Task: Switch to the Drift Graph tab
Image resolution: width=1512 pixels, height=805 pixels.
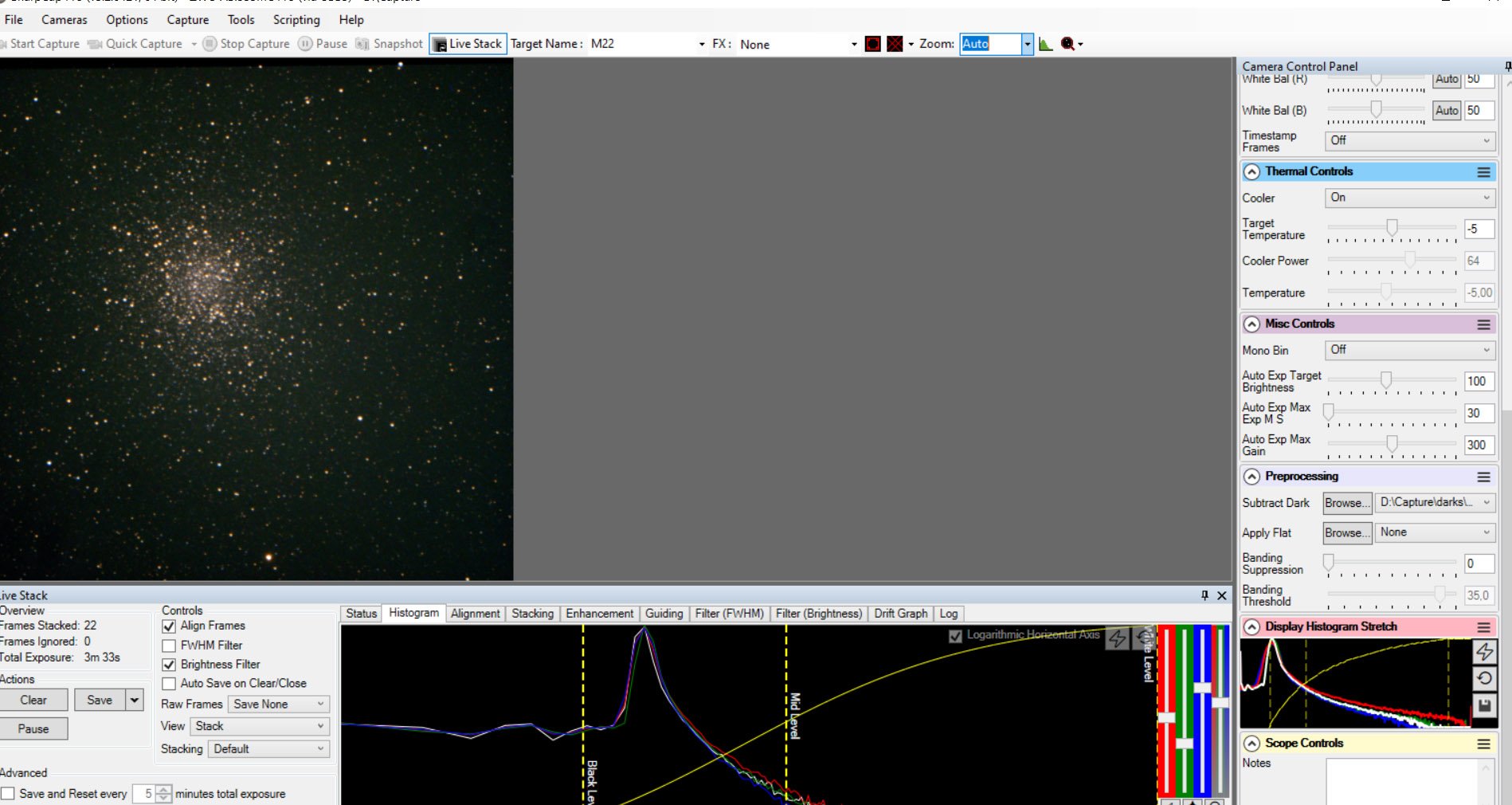Action: coord(901,614)
